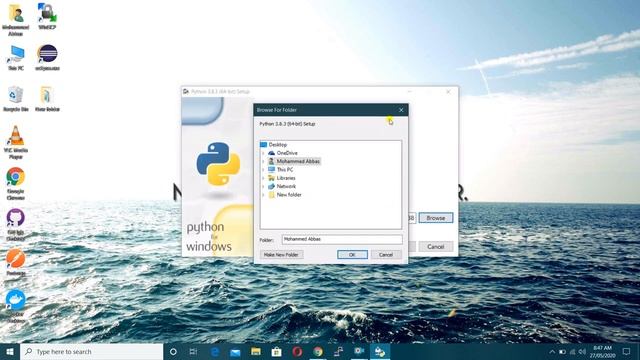Open This PC desktop icon
The height and width of the screenshot is (360, 640).
coord(16,58)
